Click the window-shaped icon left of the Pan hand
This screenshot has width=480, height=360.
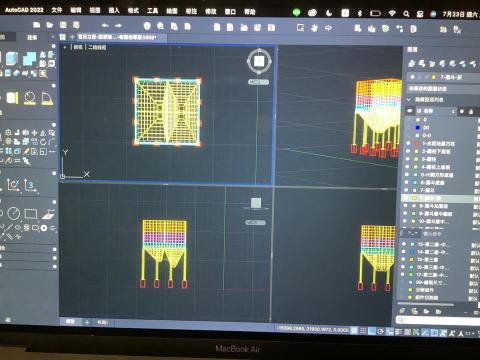(300, 28)
